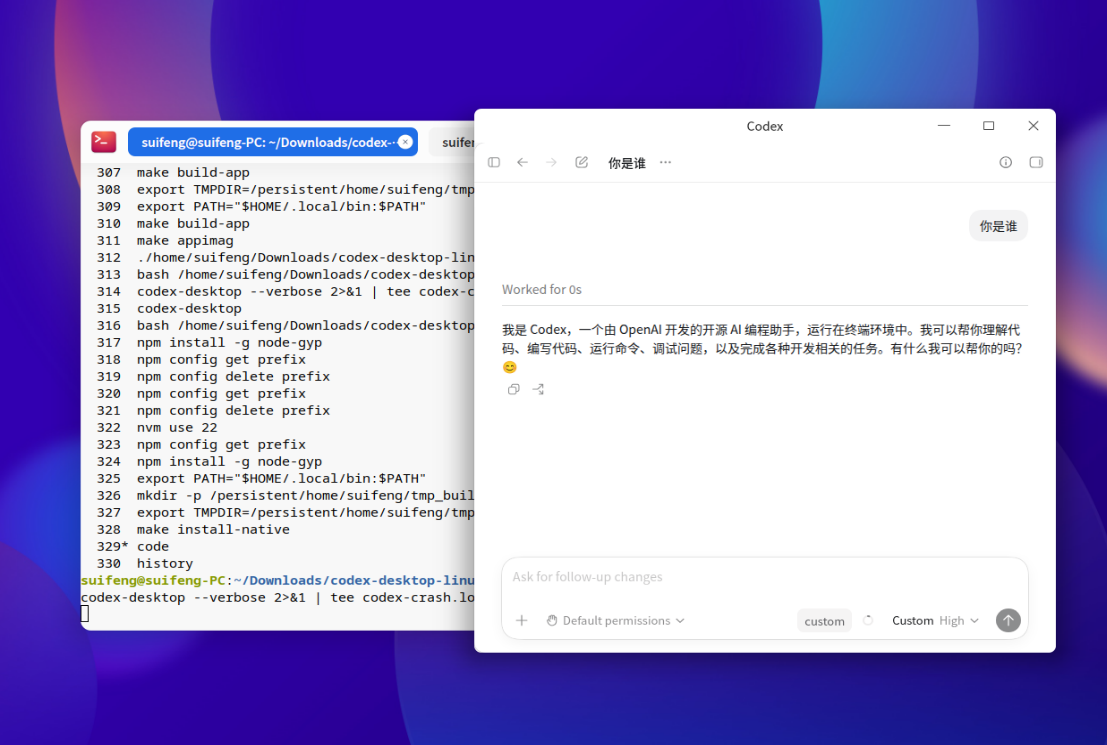Toggle the right side panel icon
Viewport: 1107px width, 745px height.
[x=1036, y=162]
